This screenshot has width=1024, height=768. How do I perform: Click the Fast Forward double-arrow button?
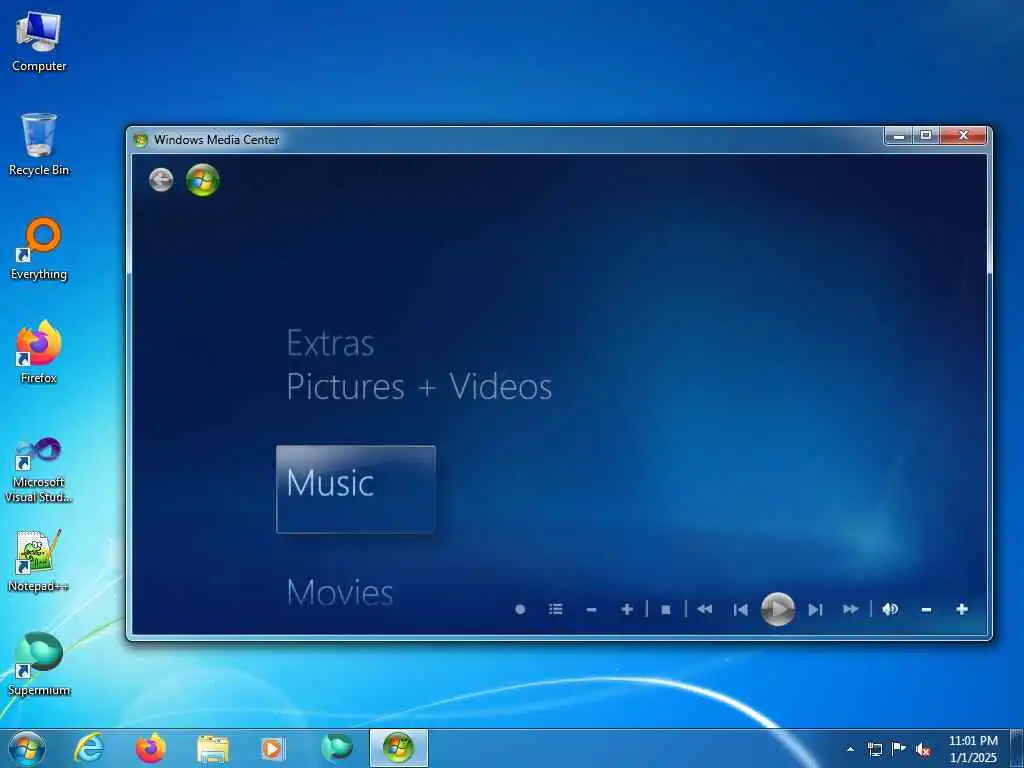pyautogui.click(x=850, y=609)
